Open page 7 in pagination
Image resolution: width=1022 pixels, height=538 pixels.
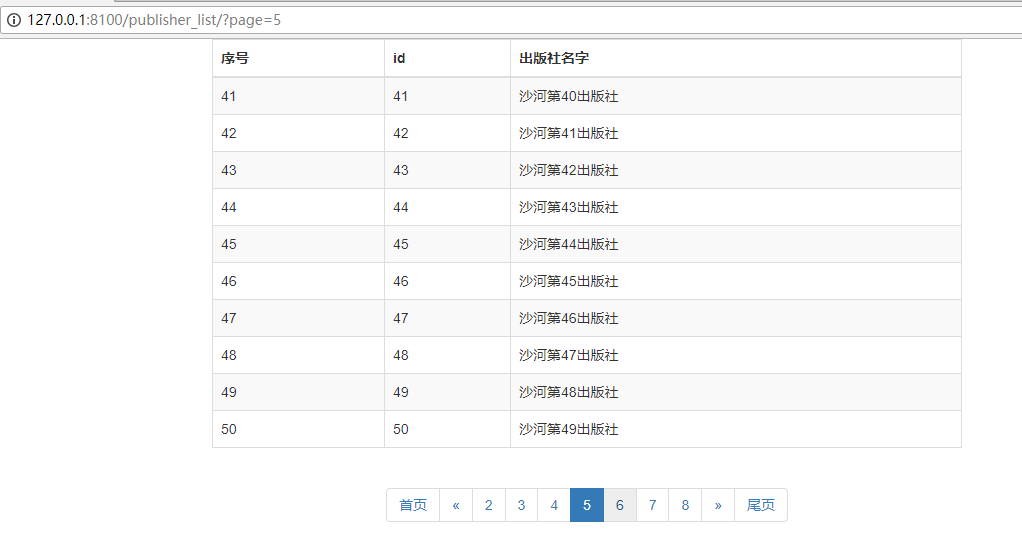pos(652,505)
